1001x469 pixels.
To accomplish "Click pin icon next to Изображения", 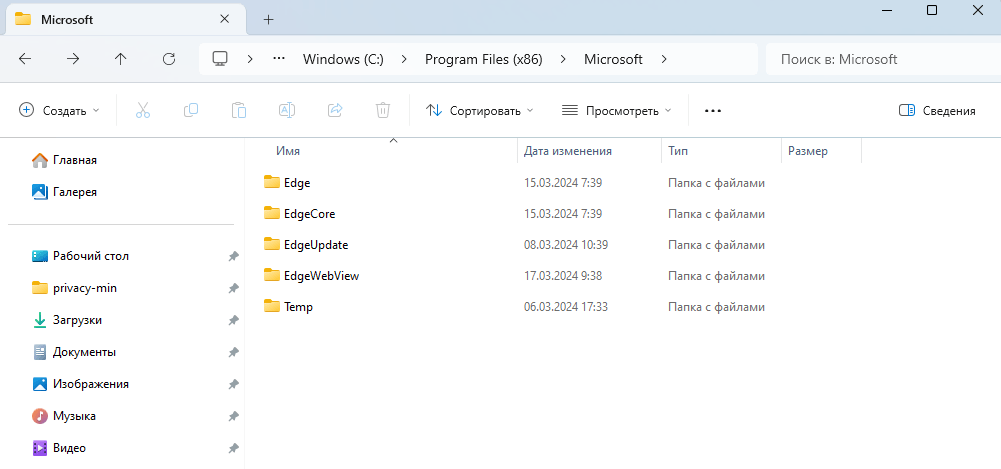I will point(234,384).
